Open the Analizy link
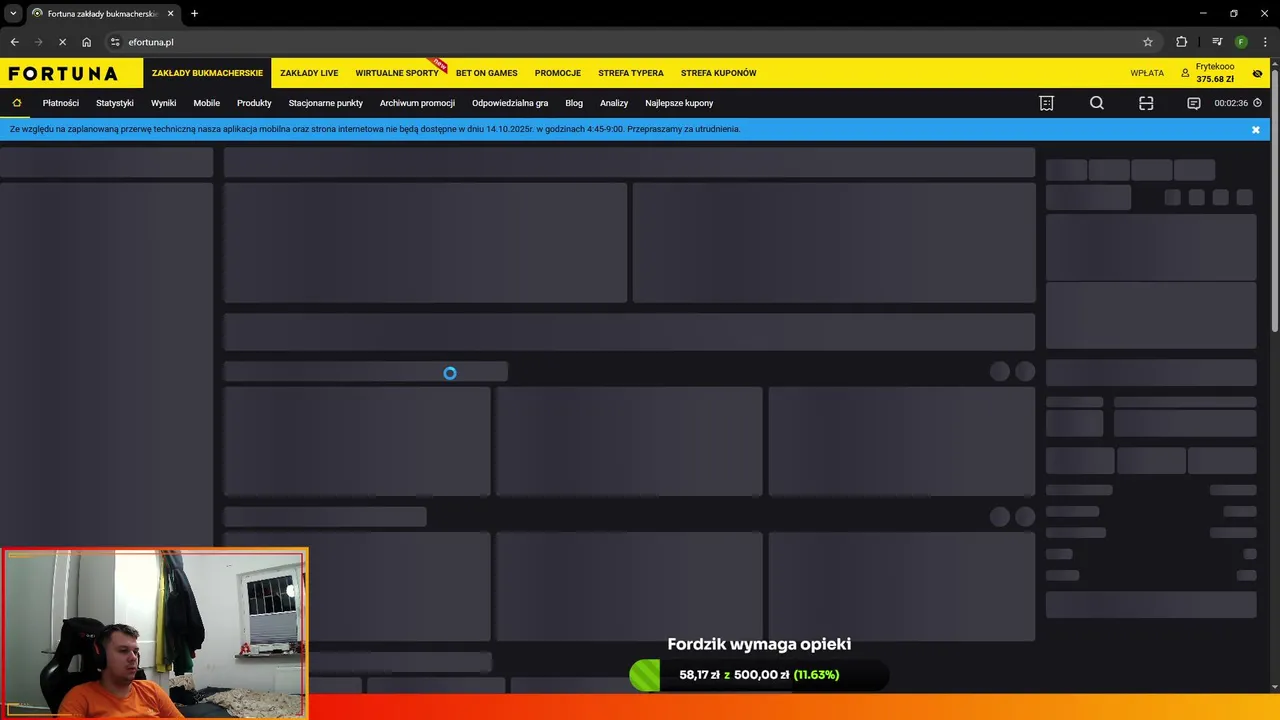Screen dimensions: 1280x720 click(614, 103)
